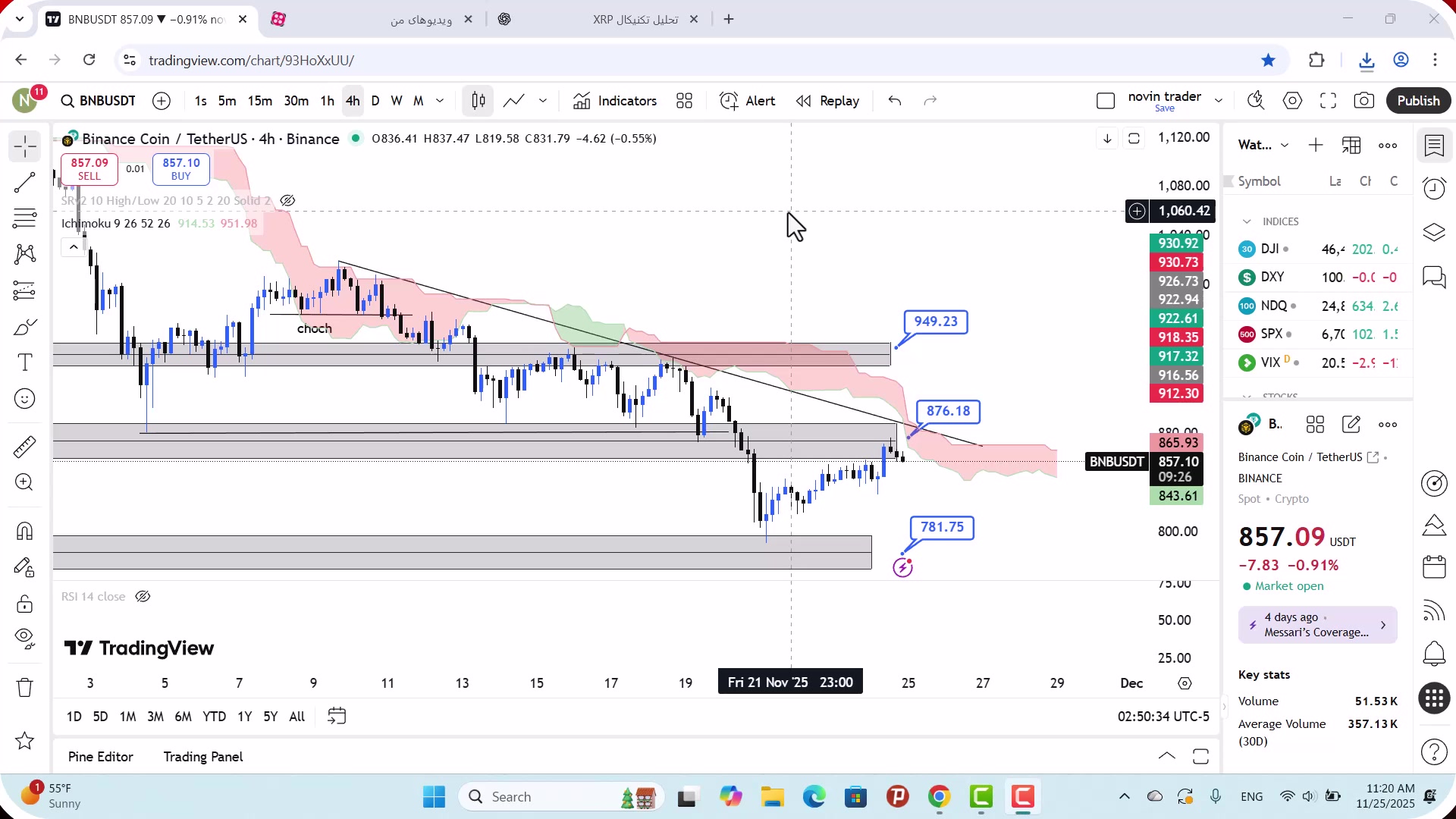Open chart settings hexagon icon
Screen dimensions: 1456x819
click(x=1292, y=101)
